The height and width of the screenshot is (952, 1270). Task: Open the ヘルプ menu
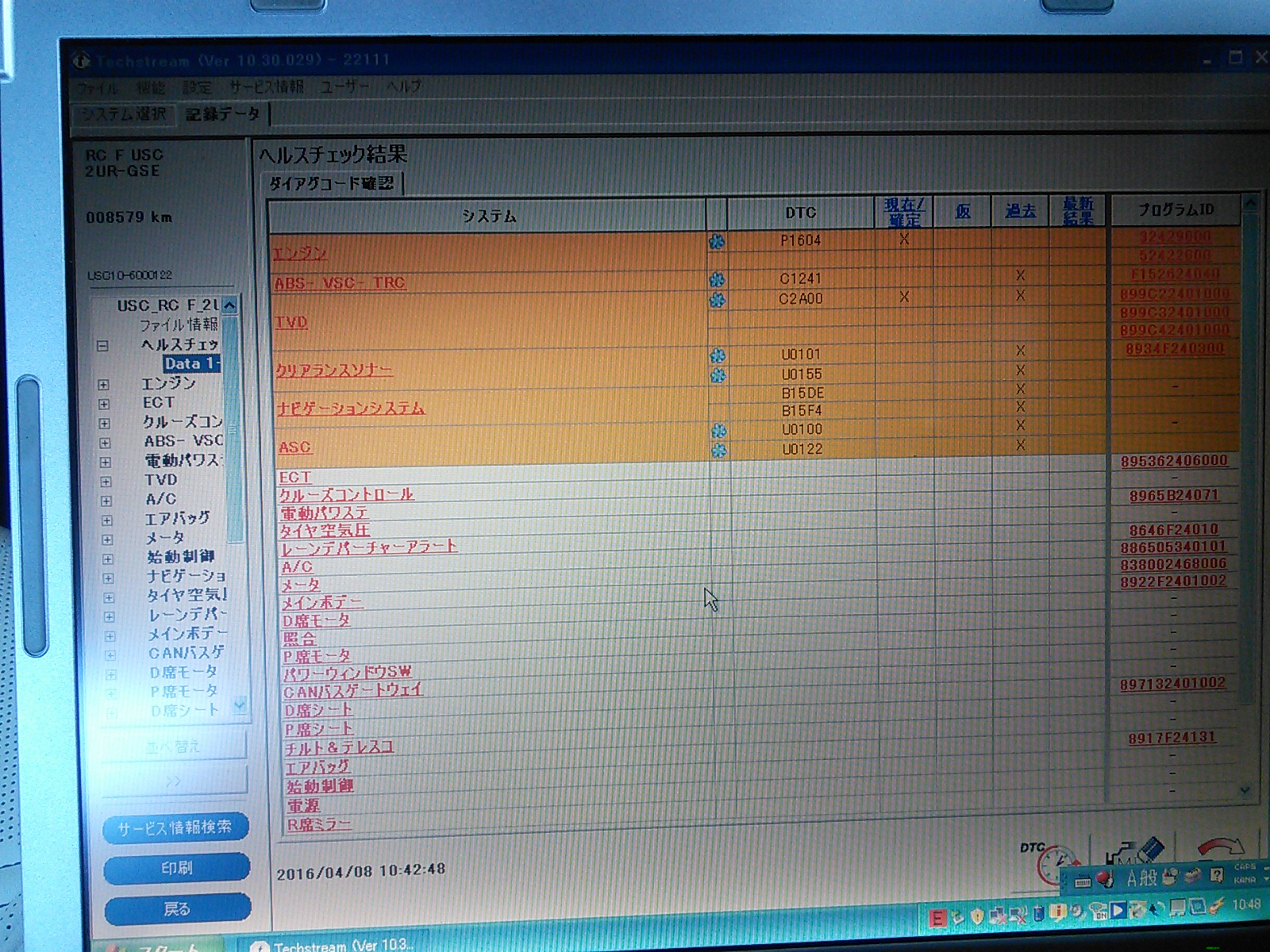tap(404, 85)
